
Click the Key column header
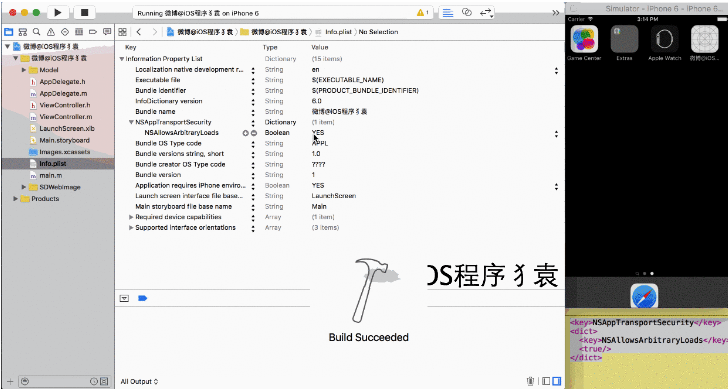(130, 47)
